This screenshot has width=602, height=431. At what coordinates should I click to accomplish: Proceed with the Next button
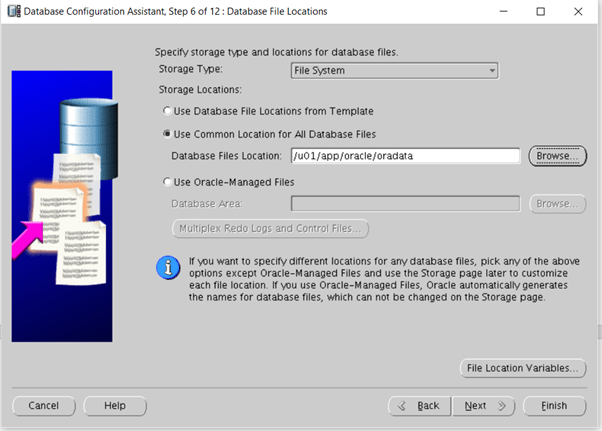pyautogui.click(x=483, y=406)
